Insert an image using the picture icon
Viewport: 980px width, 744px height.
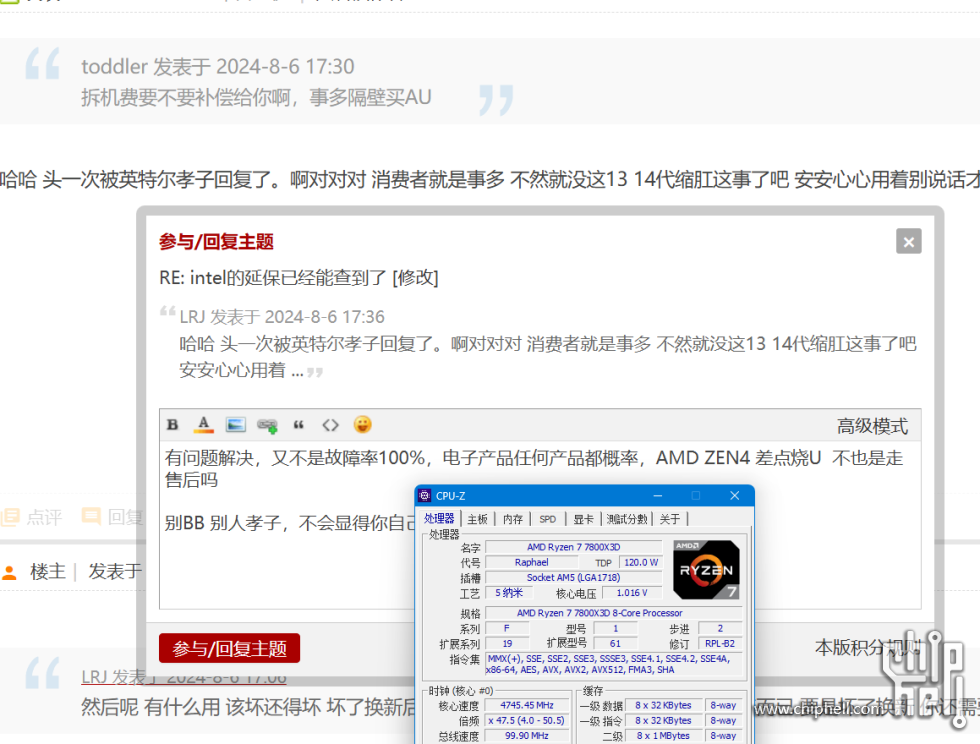[x=236, y=425]
